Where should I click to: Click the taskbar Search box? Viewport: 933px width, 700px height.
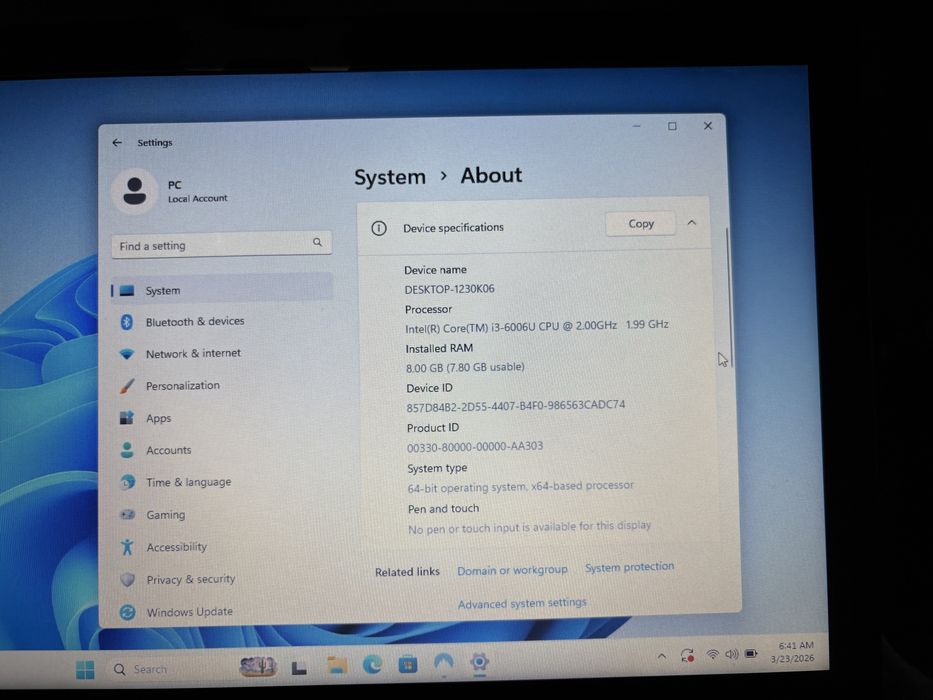tap(169, 669)
